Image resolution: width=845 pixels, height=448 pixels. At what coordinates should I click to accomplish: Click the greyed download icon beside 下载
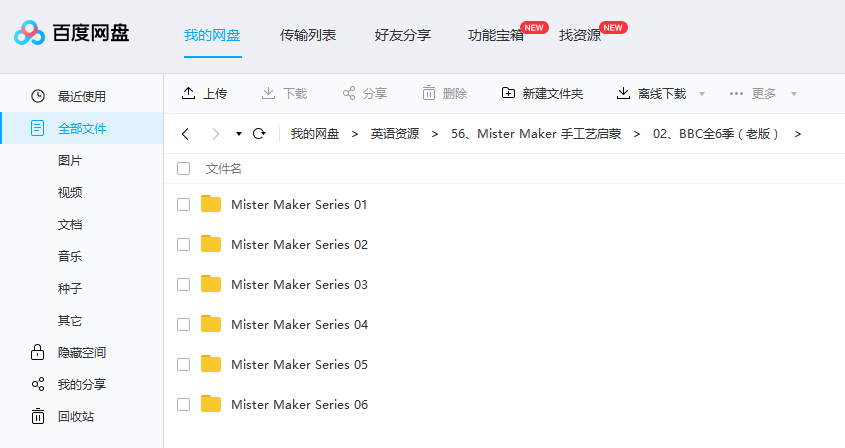click(x=268, y=93)
